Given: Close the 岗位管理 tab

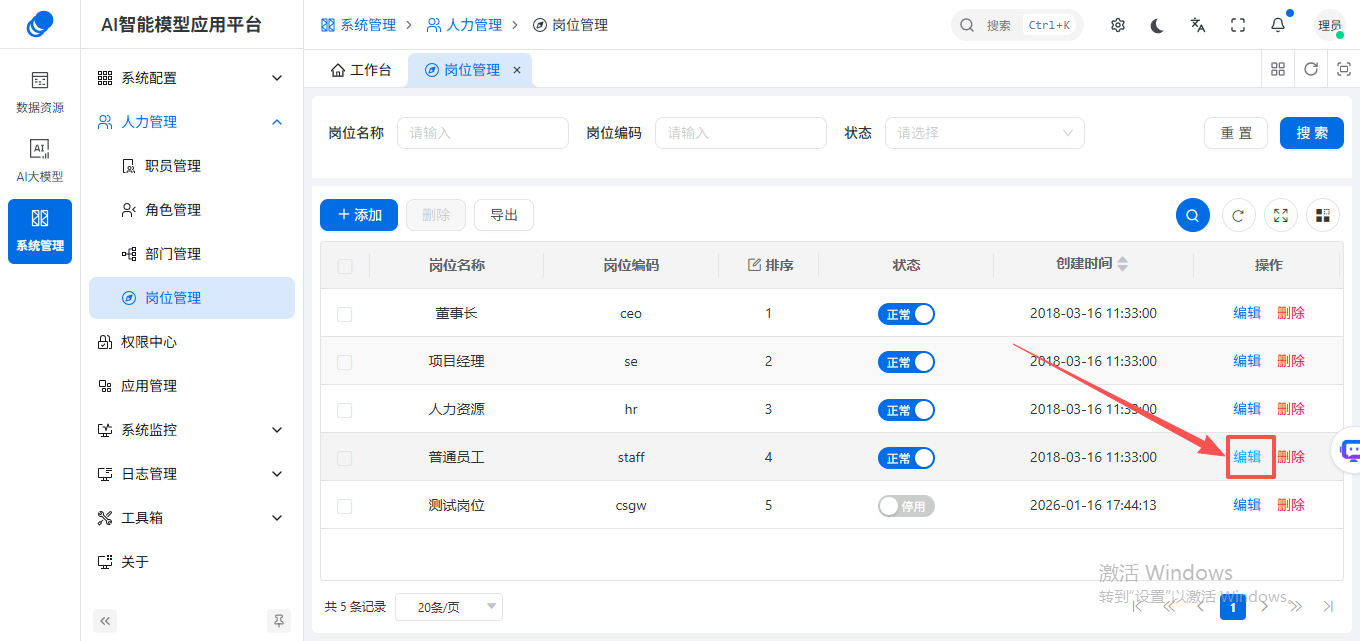Looking at the screenshot, I should coord(517,70).
